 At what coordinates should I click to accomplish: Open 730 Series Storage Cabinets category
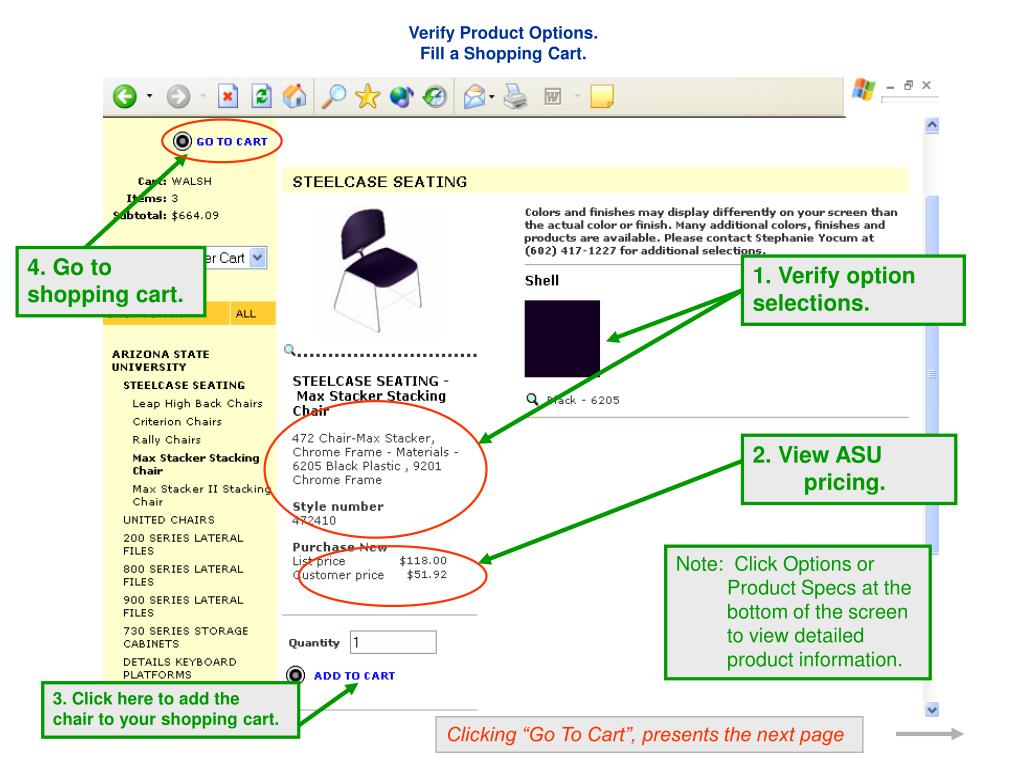click(x=185, y=637)
